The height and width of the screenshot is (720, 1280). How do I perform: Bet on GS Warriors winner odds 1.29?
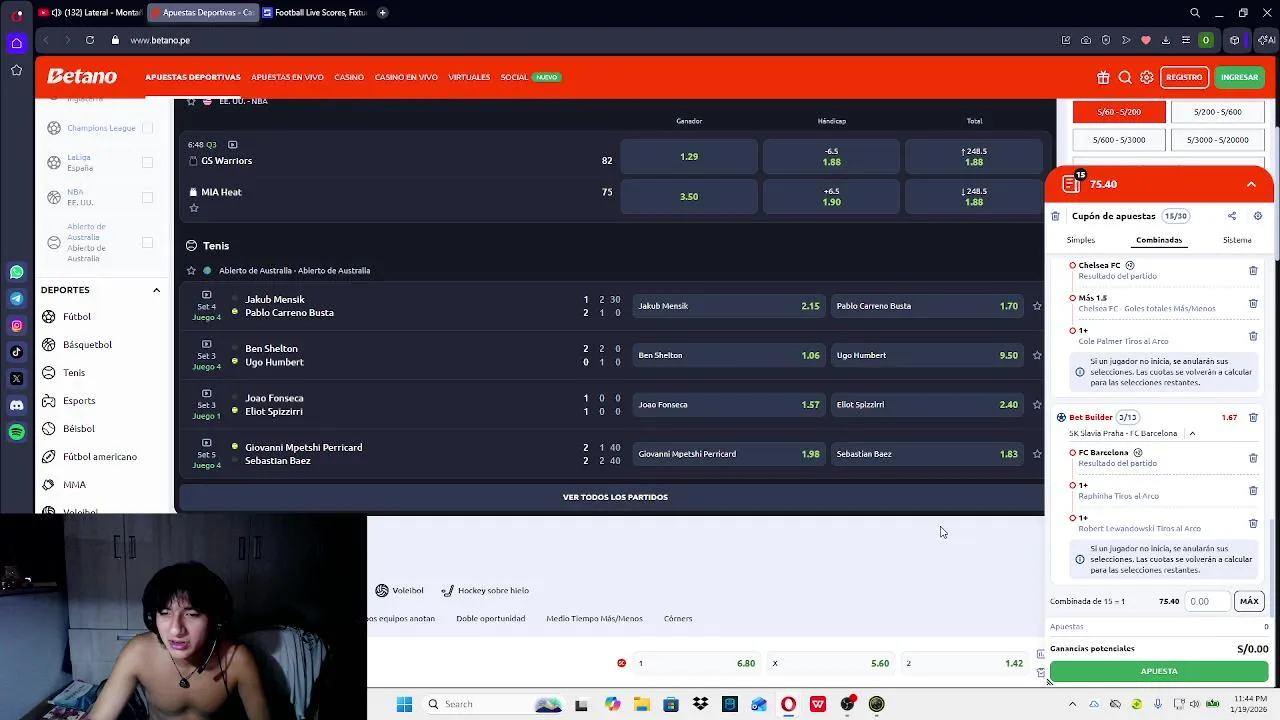689,157
